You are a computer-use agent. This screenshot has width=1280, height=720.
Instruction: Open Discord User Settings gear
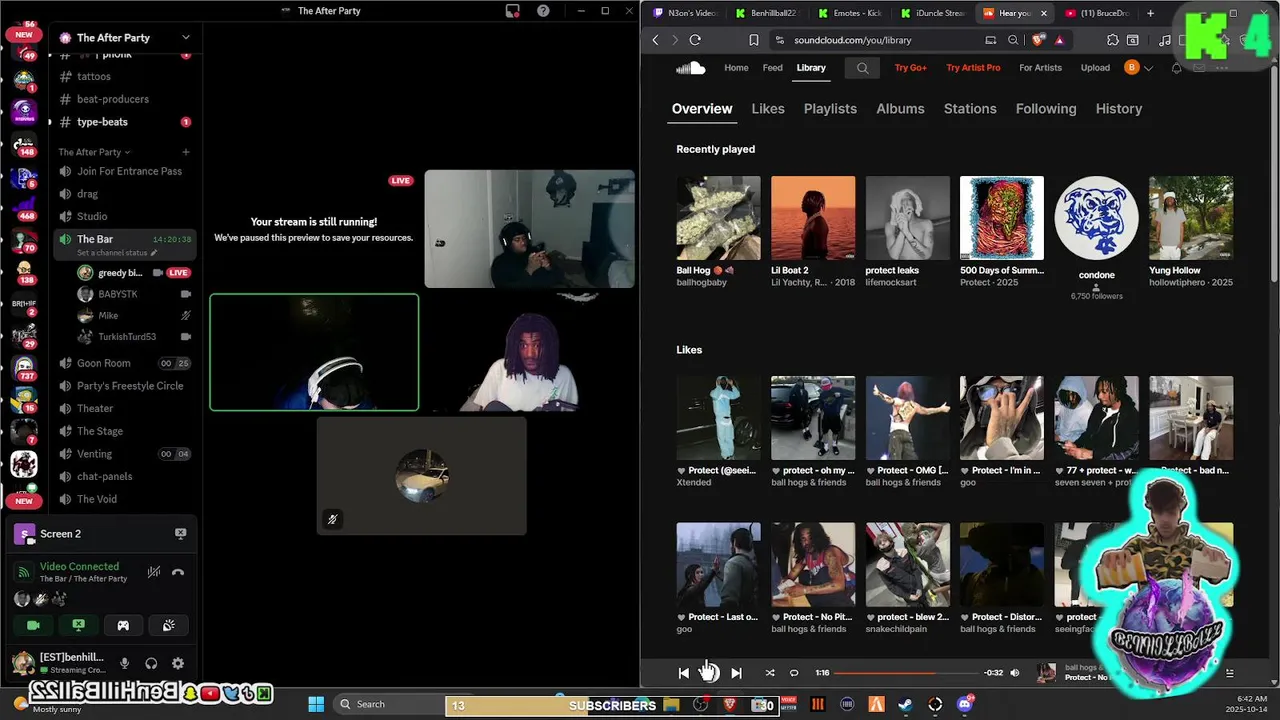click(x=178, y=663)
